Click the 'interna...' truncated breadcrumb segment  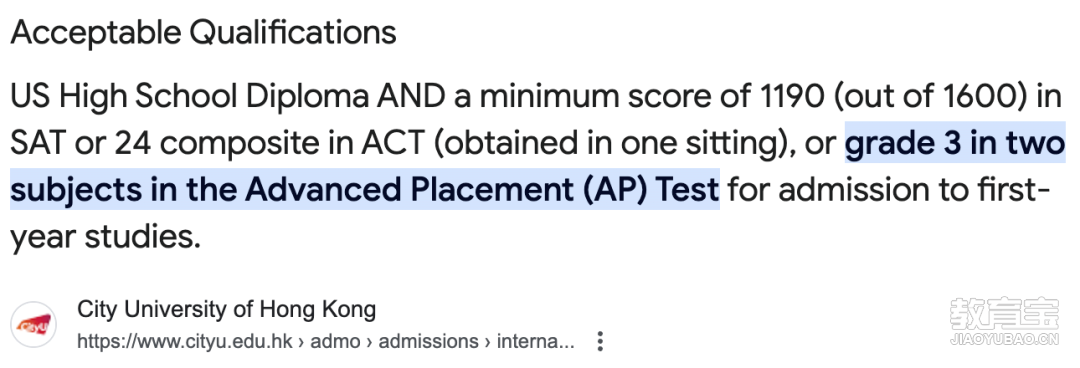click(535, 341)
